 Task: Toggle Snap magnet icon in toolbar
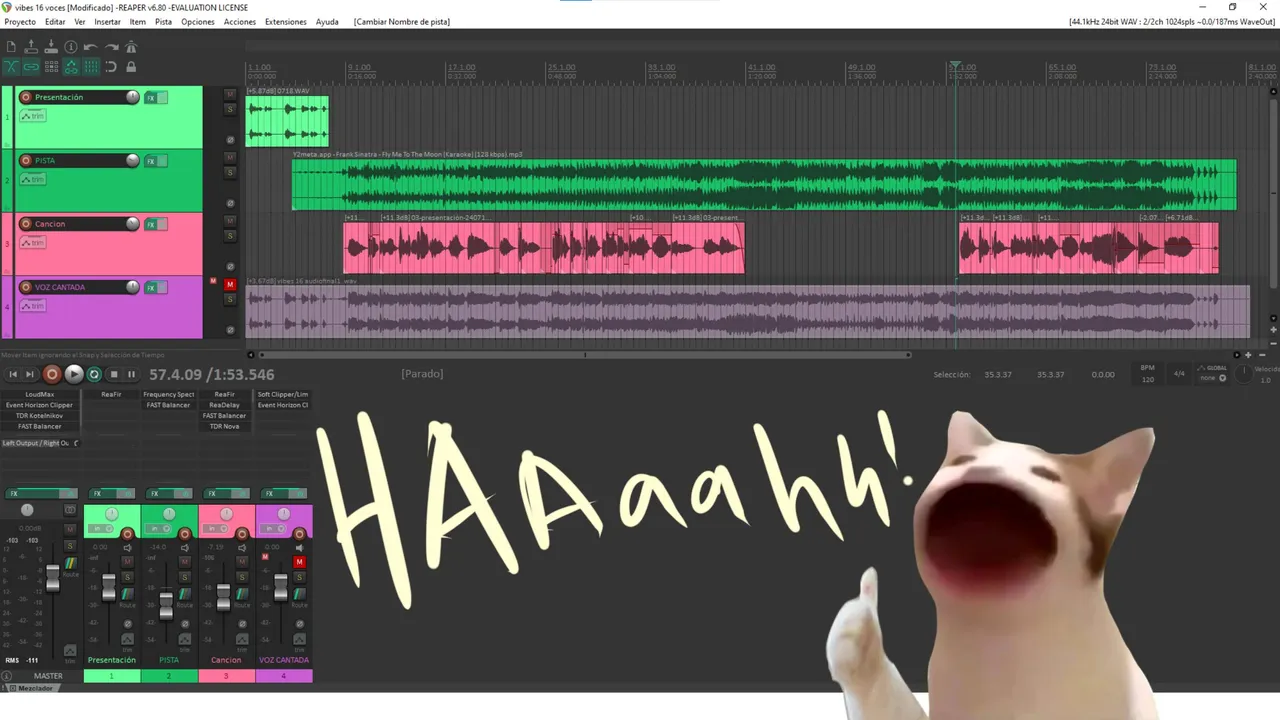point(111,67)
